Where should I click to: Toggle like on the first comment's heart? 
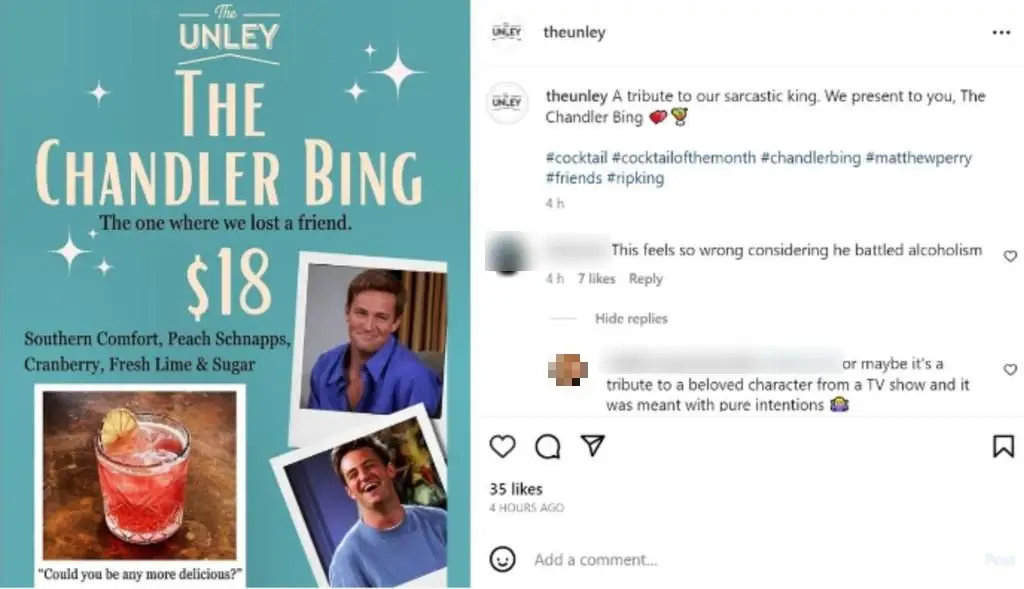(1010, 256)
